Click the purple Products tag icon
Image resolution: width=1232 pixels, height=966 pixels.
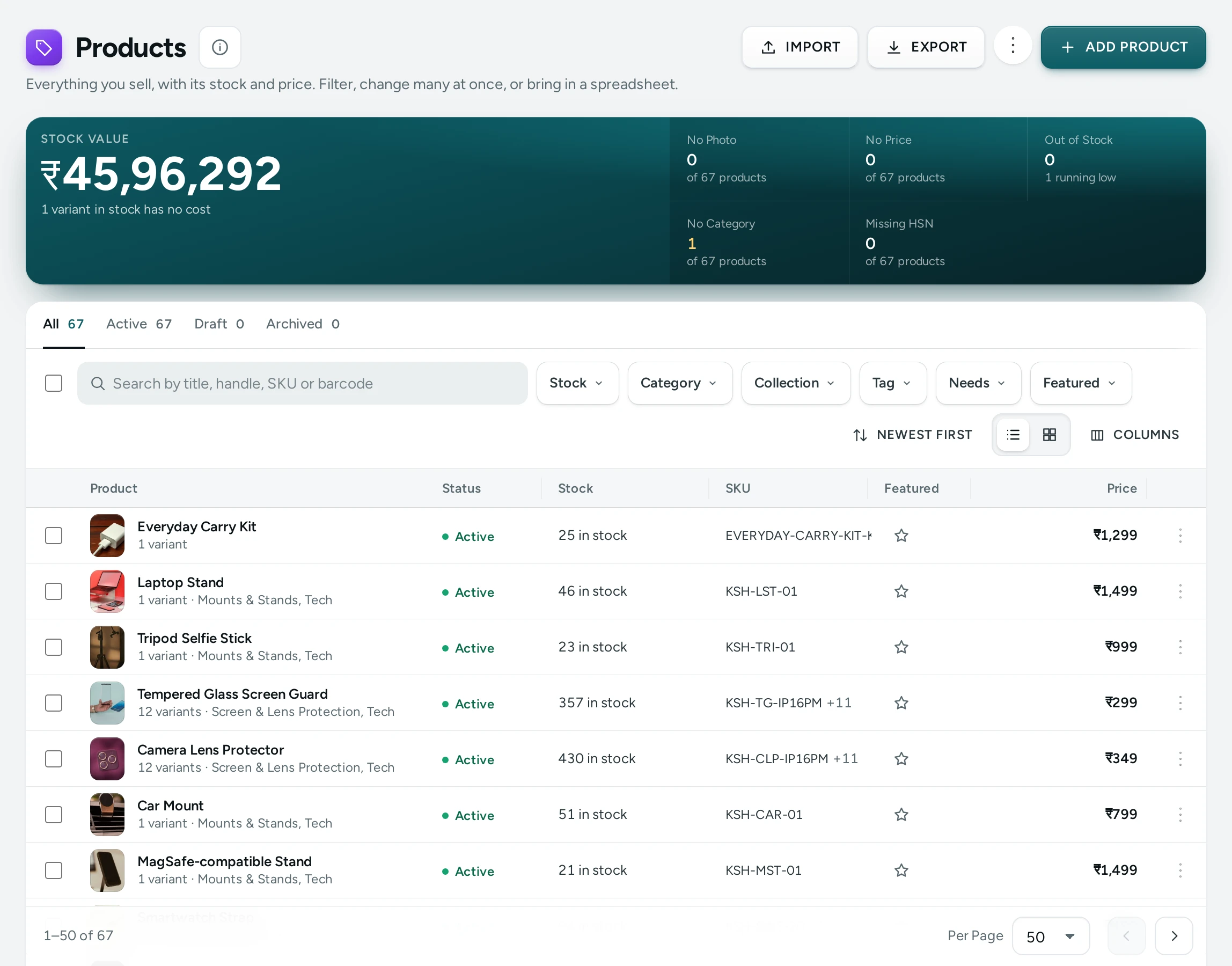click(44, 48)
